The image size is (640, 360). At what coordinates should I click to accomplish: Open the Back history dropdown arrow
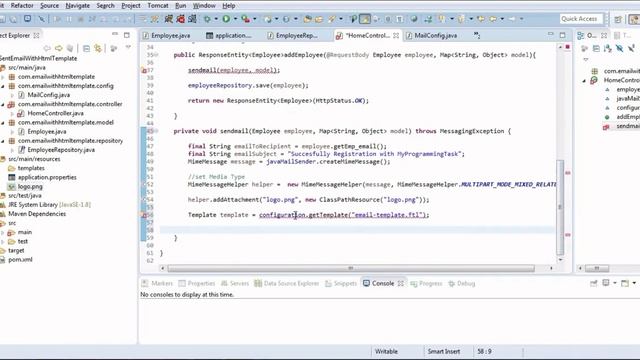tap(502, 19)
